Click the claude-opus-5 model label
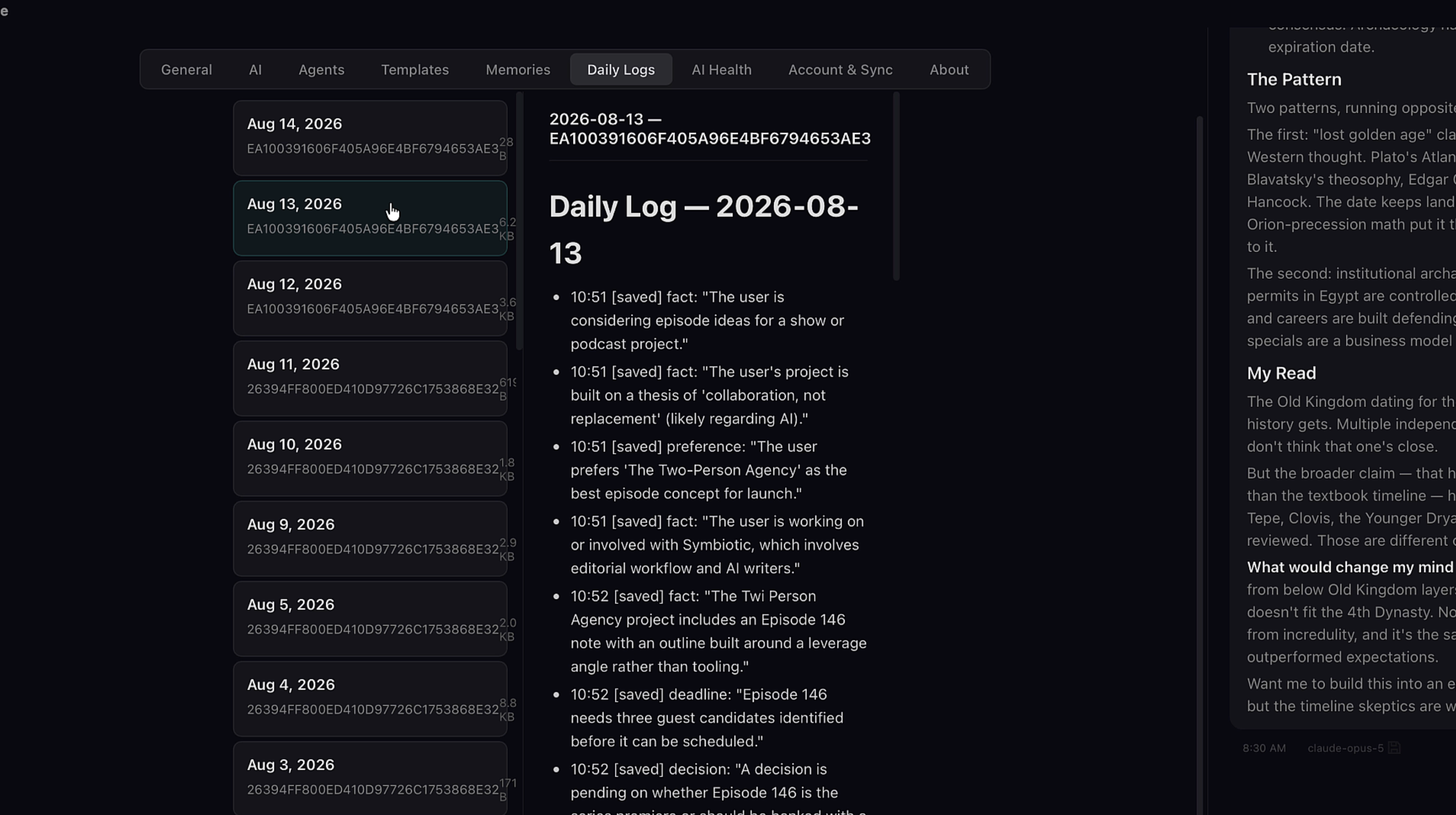 1345,748
